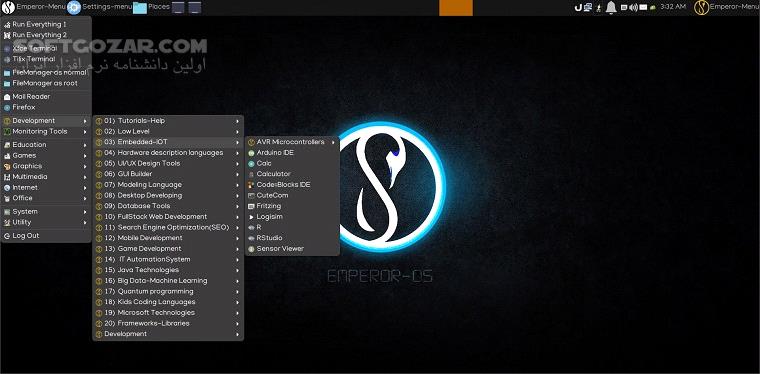760x374 pixels.
Task: Select 03) Embedded-IOT menu item
Action: pos(168,142)
